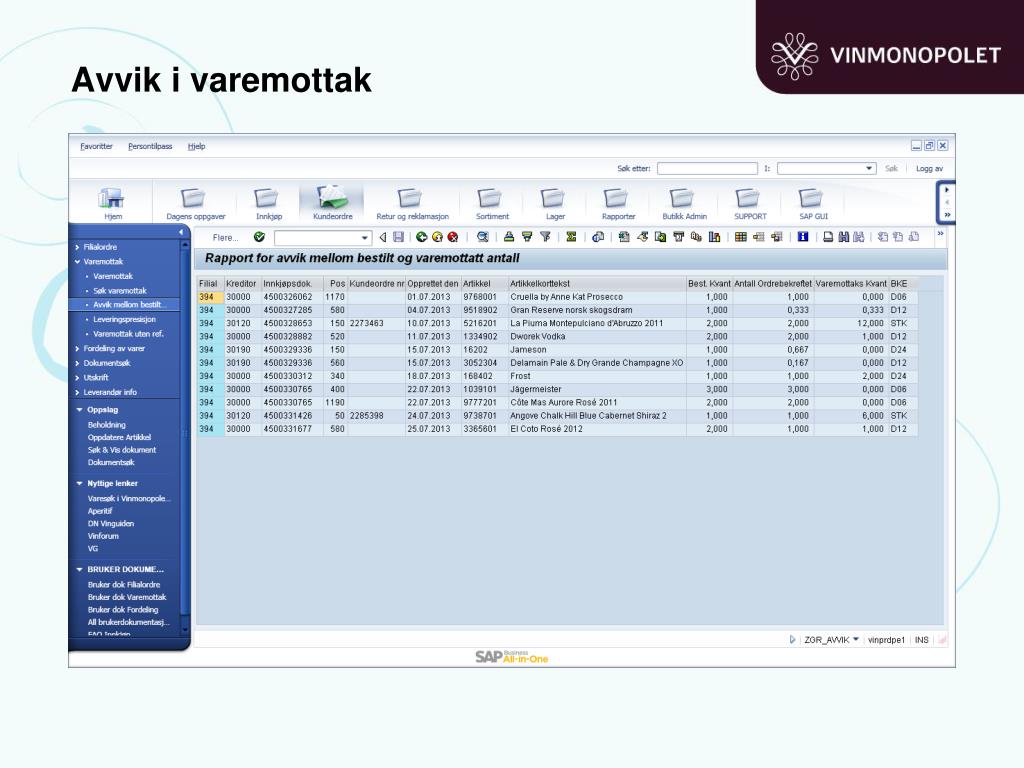
Task: Expand the Filialordre tree node
Action: [x=77, y=248]
